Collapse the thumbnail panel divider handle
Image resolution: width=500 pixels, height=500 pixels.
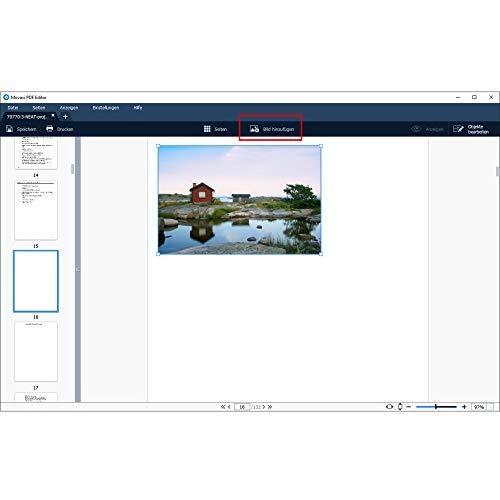click(x=78, y=269)
